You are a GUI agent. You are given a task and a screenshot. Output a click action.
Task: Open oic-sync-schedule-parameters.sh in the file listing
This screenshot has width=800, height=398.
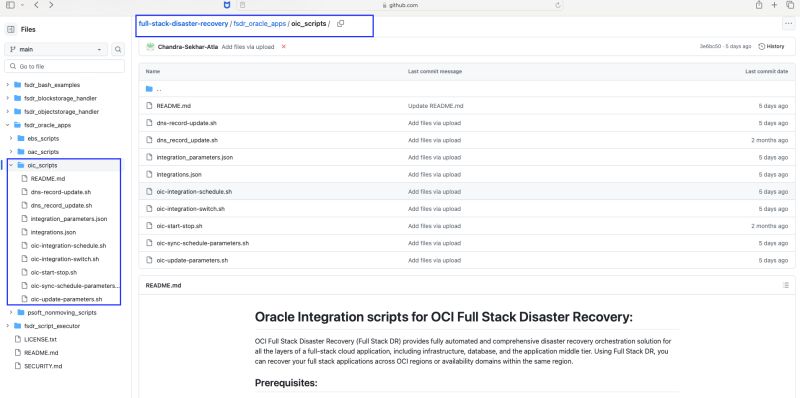pyautogui.click(x=203, y=243)
